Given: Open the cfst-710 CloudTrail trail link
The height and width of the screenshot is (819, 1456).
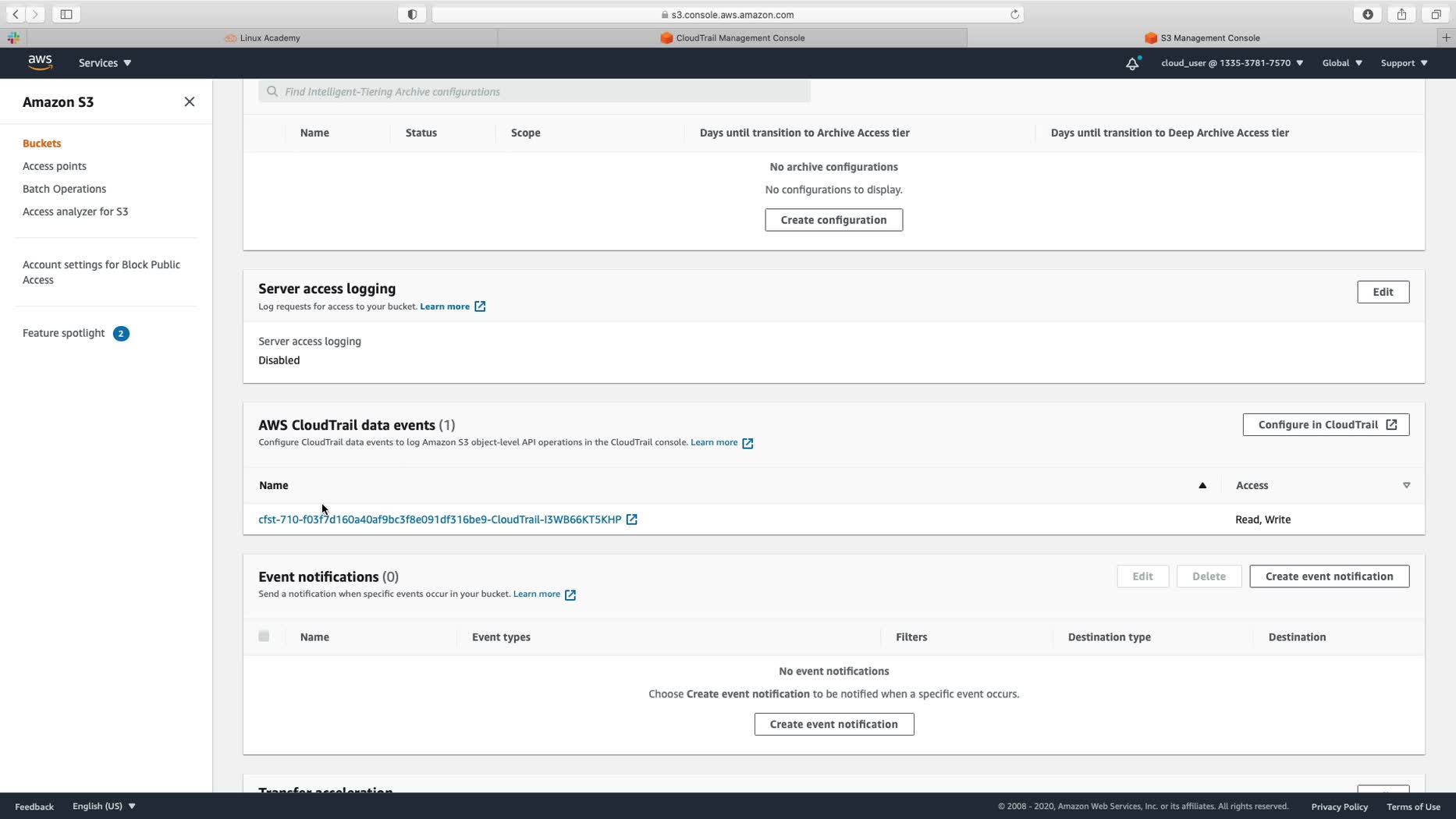Looking at the screenshot, I should tap(440, 519).
